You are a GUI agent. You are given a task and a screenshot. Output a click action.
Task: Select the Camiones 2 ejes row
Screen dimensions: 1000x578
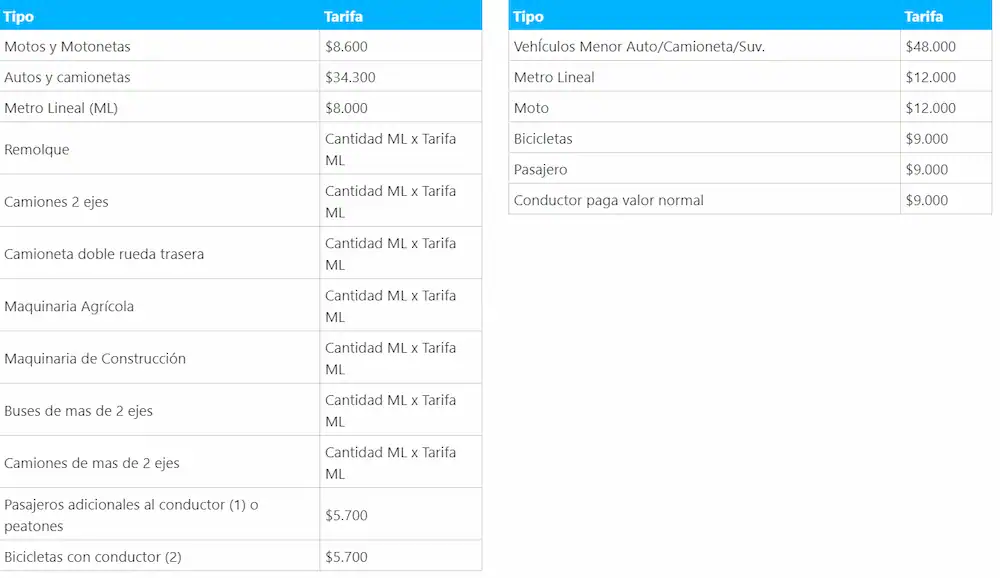[x=241, y=201]
